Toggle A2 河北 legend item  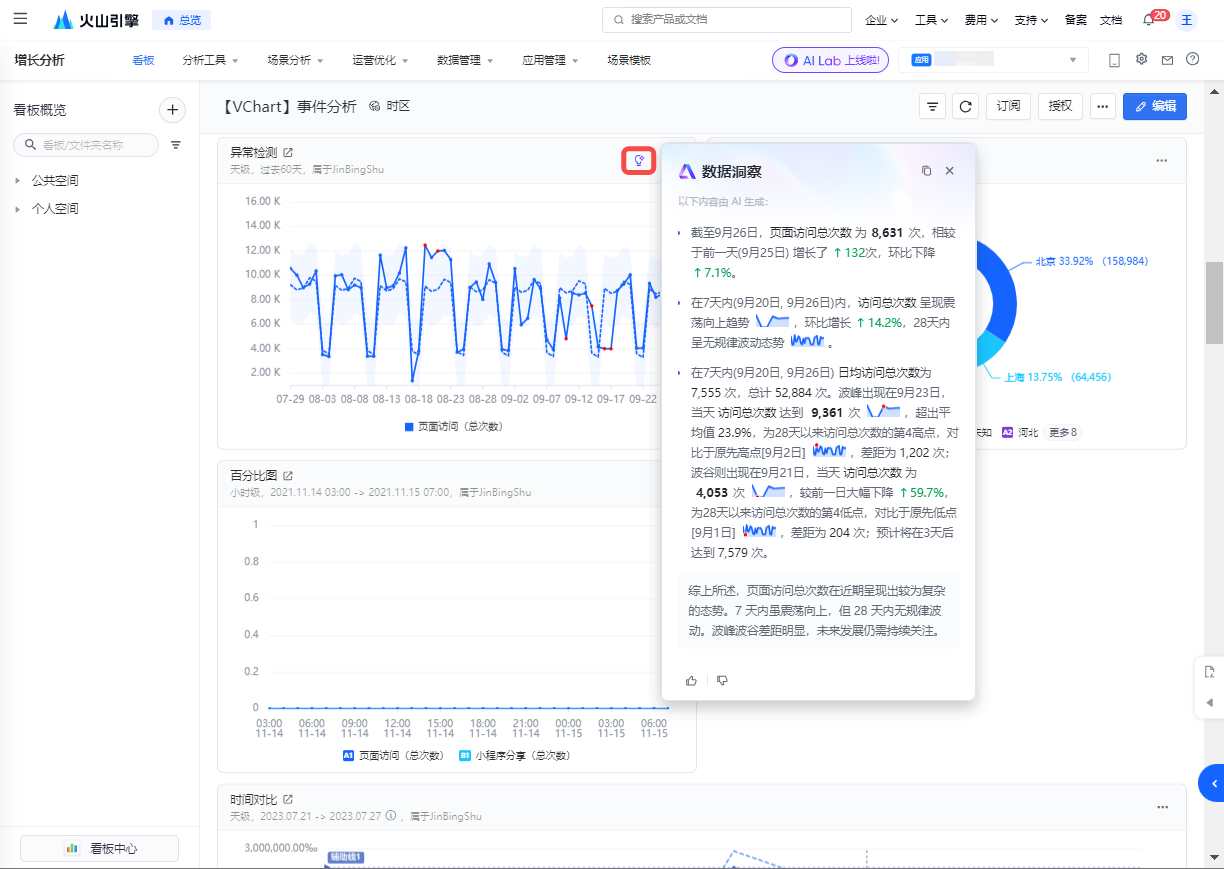(1020, 433)
